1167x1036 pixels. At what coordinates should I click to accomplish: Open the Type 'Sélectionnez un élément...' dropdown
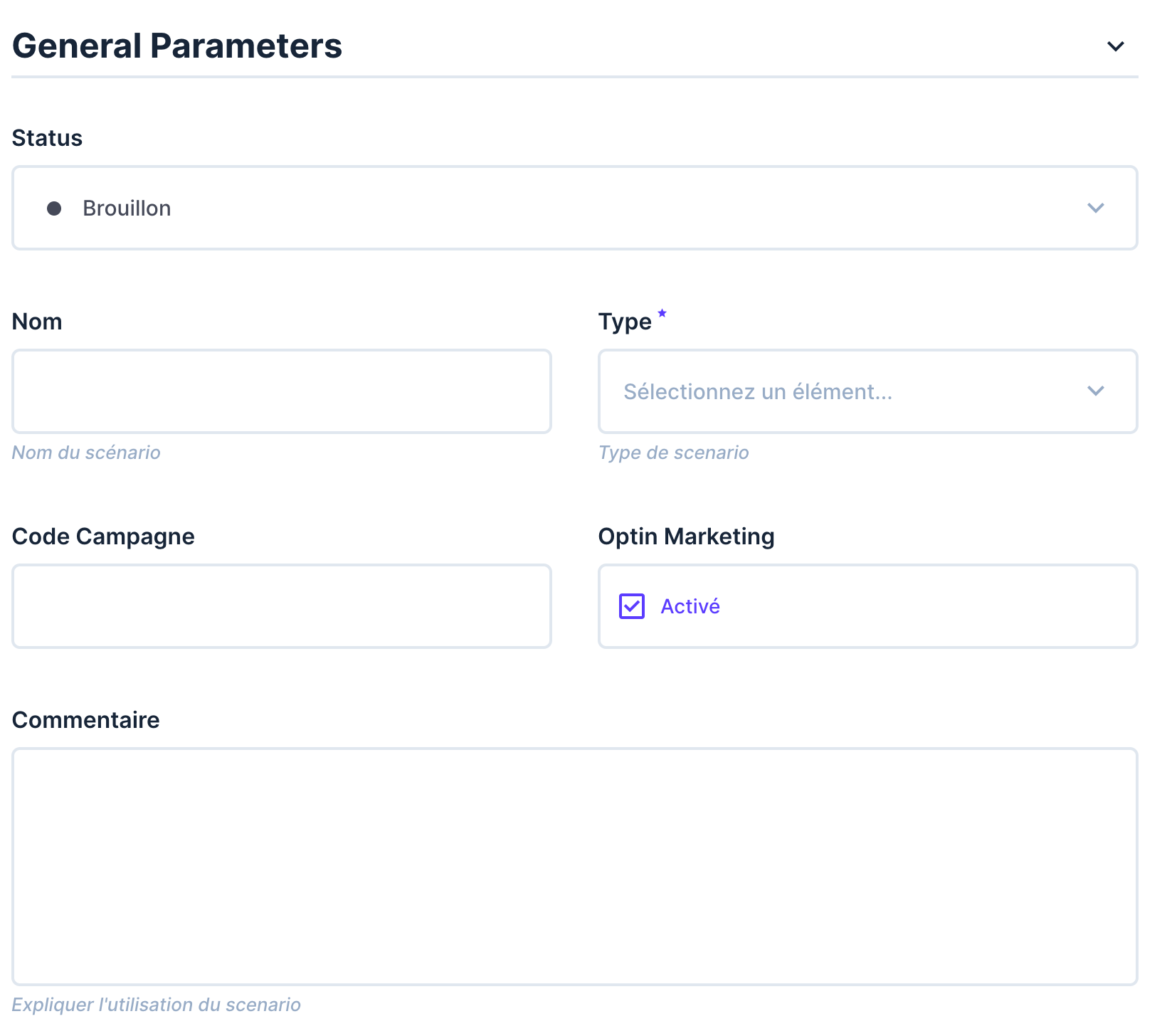[868, 391]
